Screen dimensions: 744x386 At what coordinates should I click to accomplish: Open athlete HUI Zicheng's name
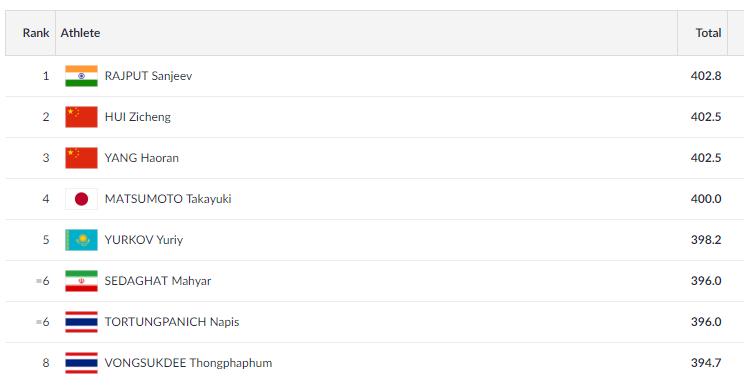pyautogui.click(x=138, y=117)
